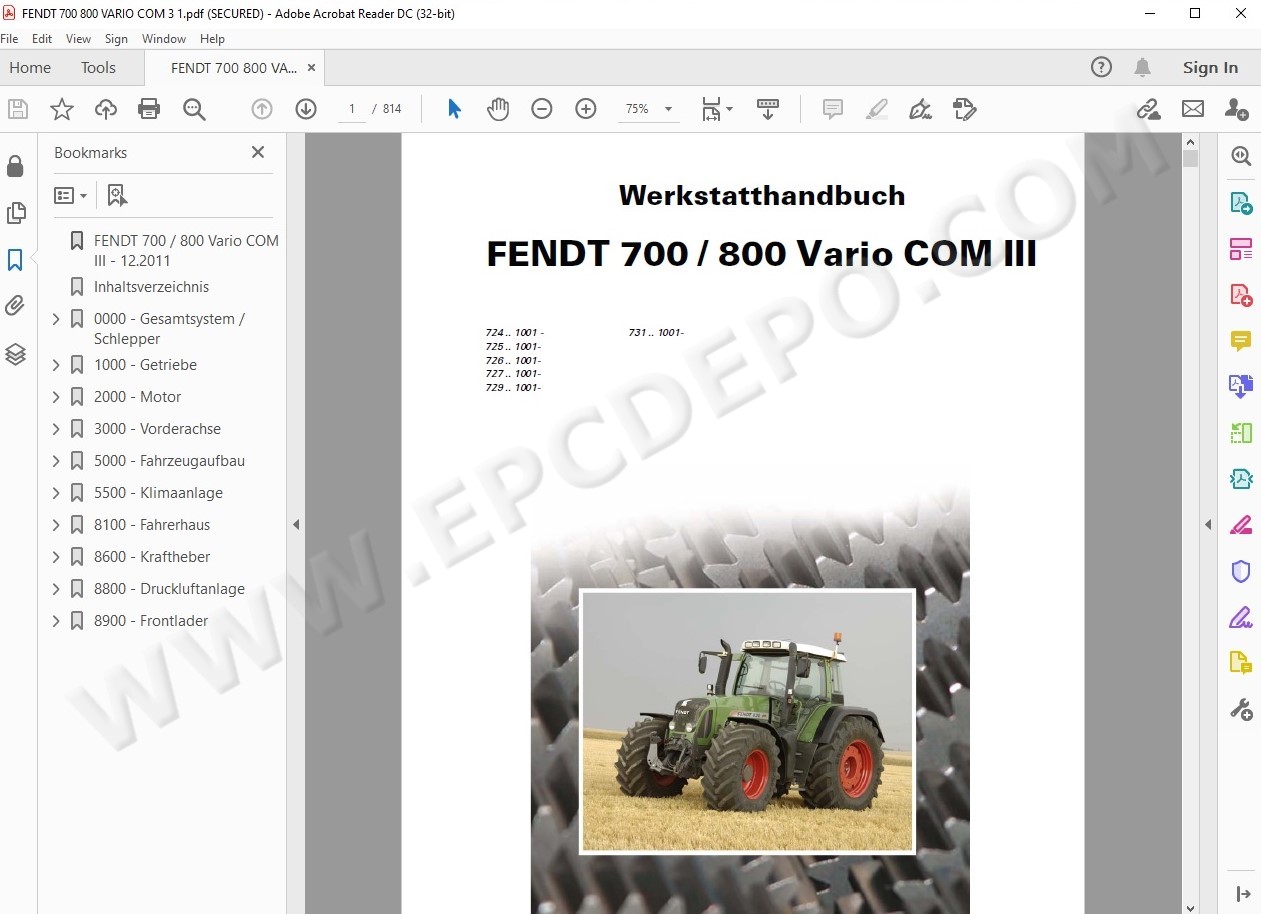Switch to the Tools tab
1261x914 pixels.
pos(98,68)
